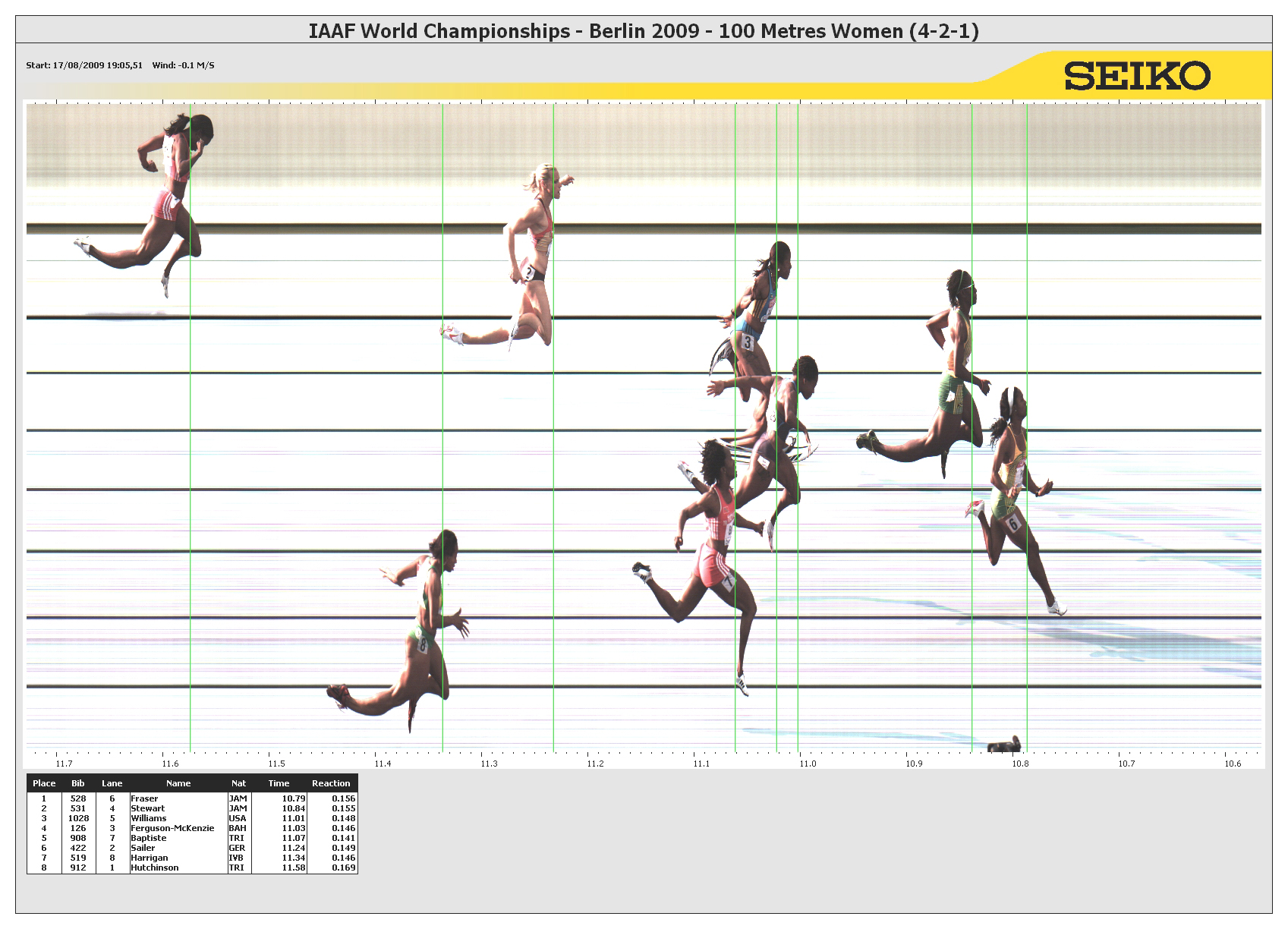Click hip number 6 on the leading runner
The width and height of the screenshot is (1288, 929).
[1012, 523]
